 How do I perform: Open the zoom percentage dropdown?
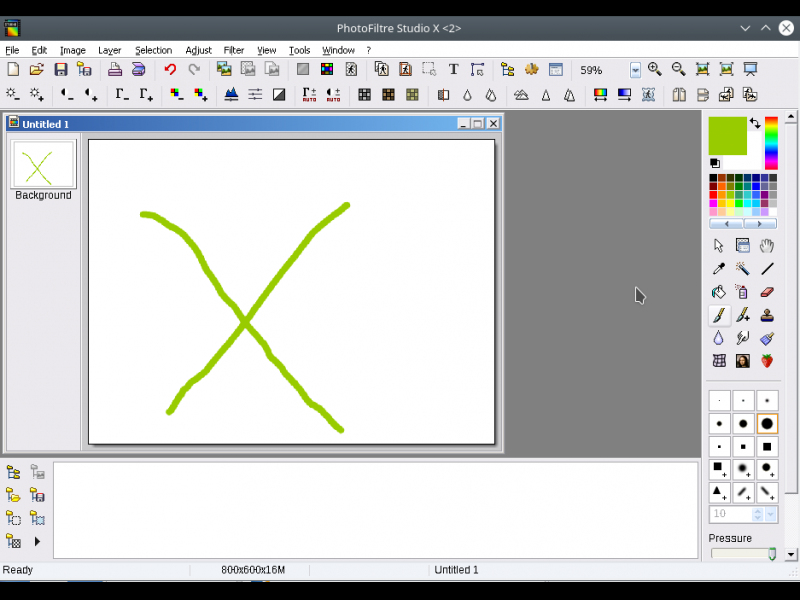[635, 71]
